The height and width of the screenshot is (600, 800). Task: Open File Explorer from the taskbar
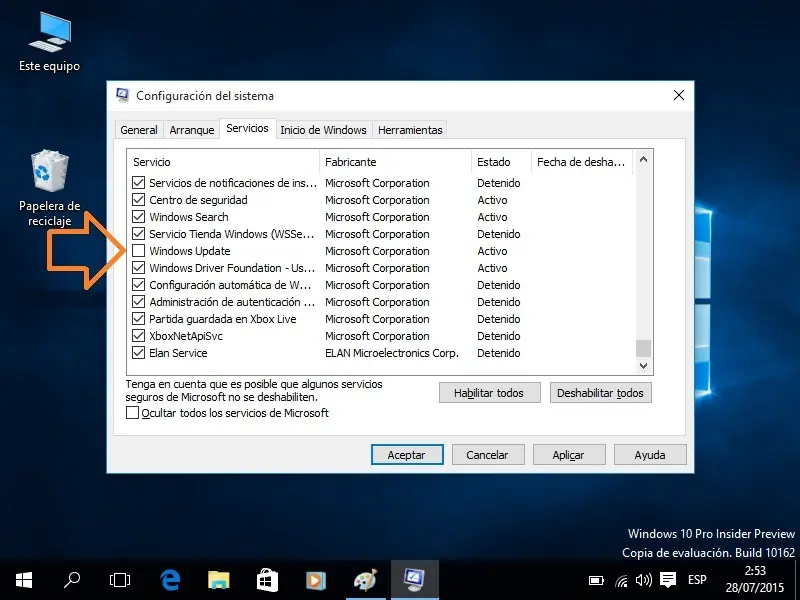point(218,580)
